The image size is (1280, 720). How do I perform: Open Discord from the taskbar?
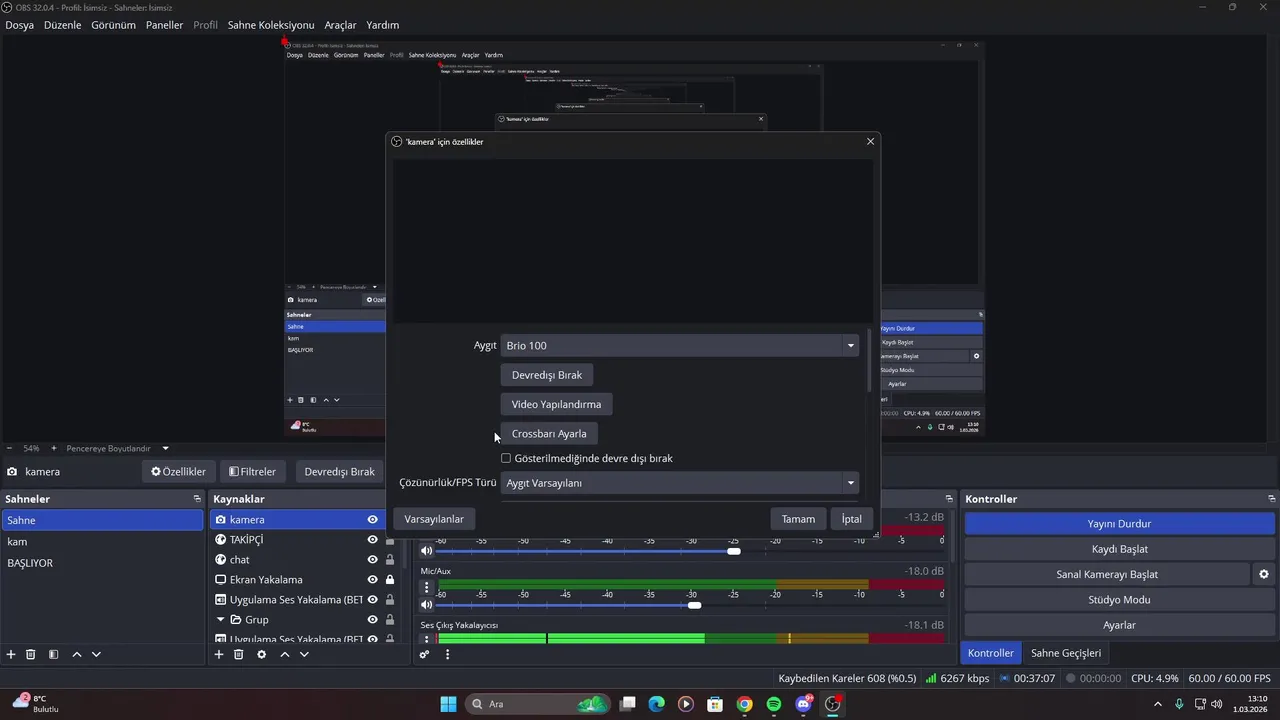pyautogui.click(x=803, y=704)
